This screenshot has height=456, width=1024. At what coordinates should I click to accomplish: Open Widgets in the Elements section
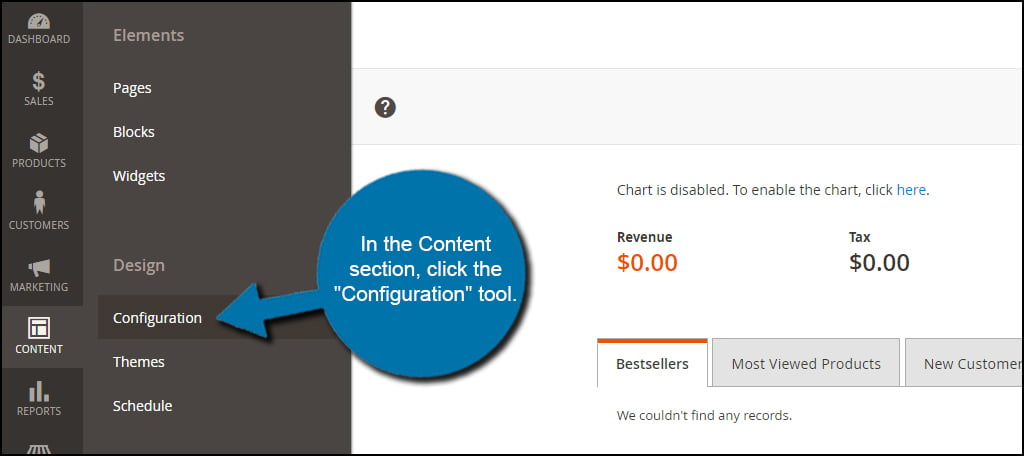coord(139,176)
